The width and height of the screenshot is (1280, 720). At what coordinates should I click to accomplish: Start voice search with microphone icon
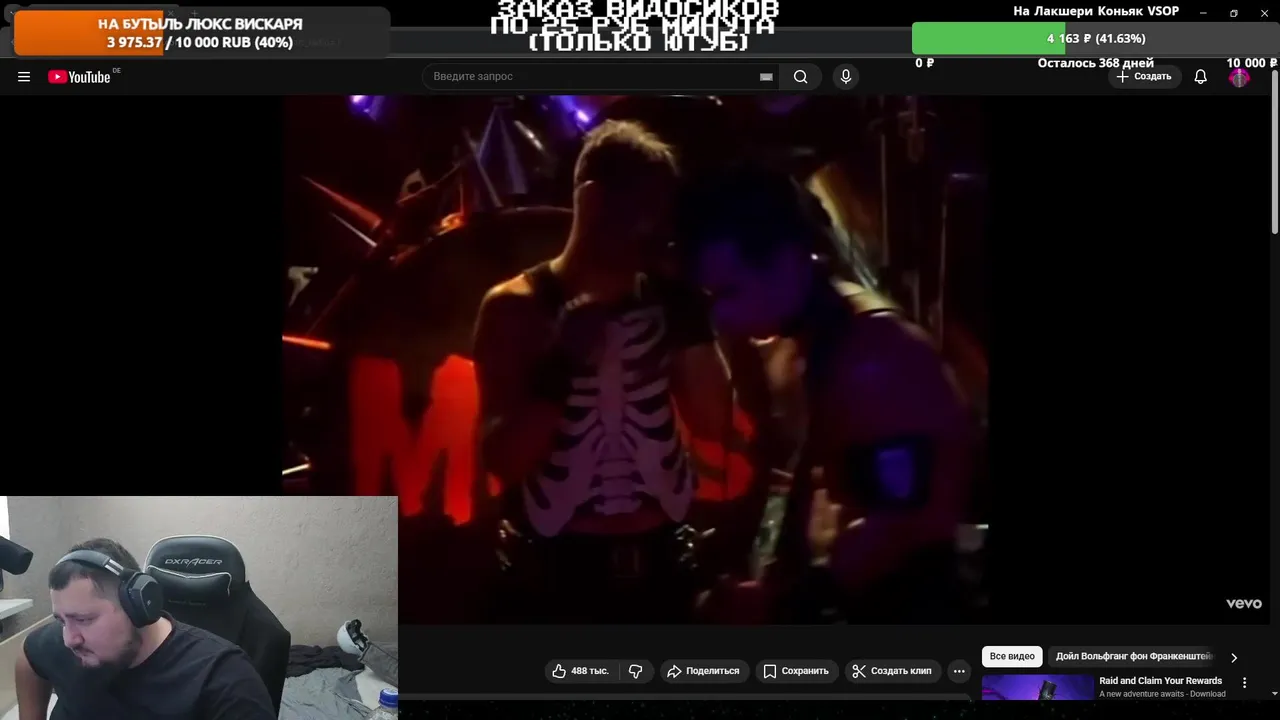(846, 77)
